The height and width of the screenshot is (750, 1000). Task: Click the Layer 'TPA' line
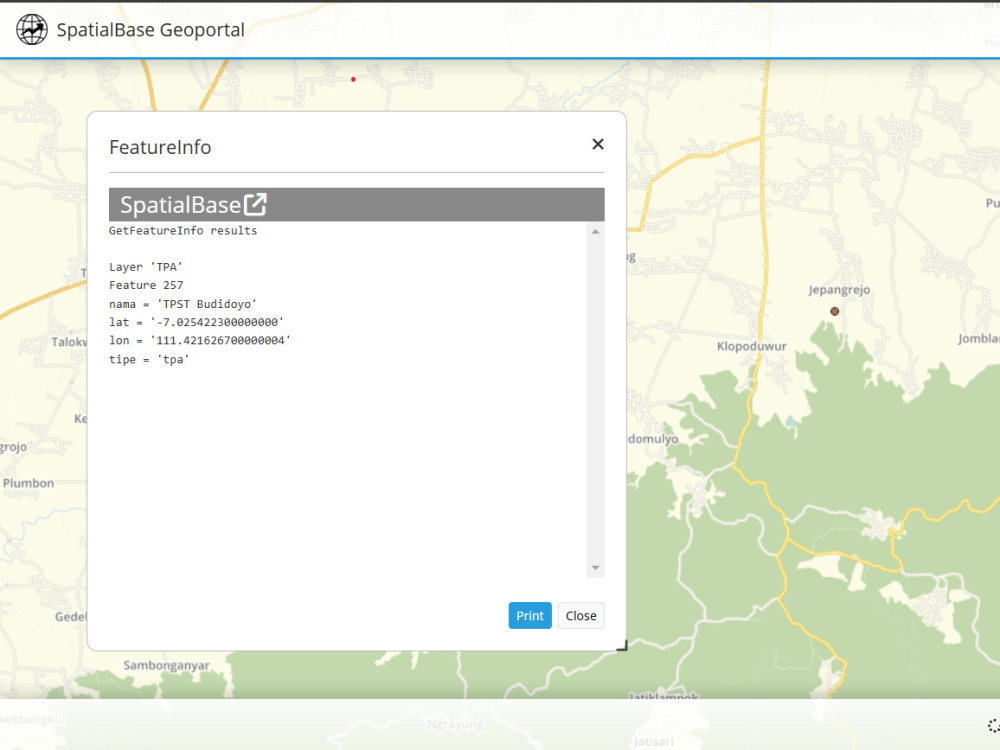coord(146,267)
